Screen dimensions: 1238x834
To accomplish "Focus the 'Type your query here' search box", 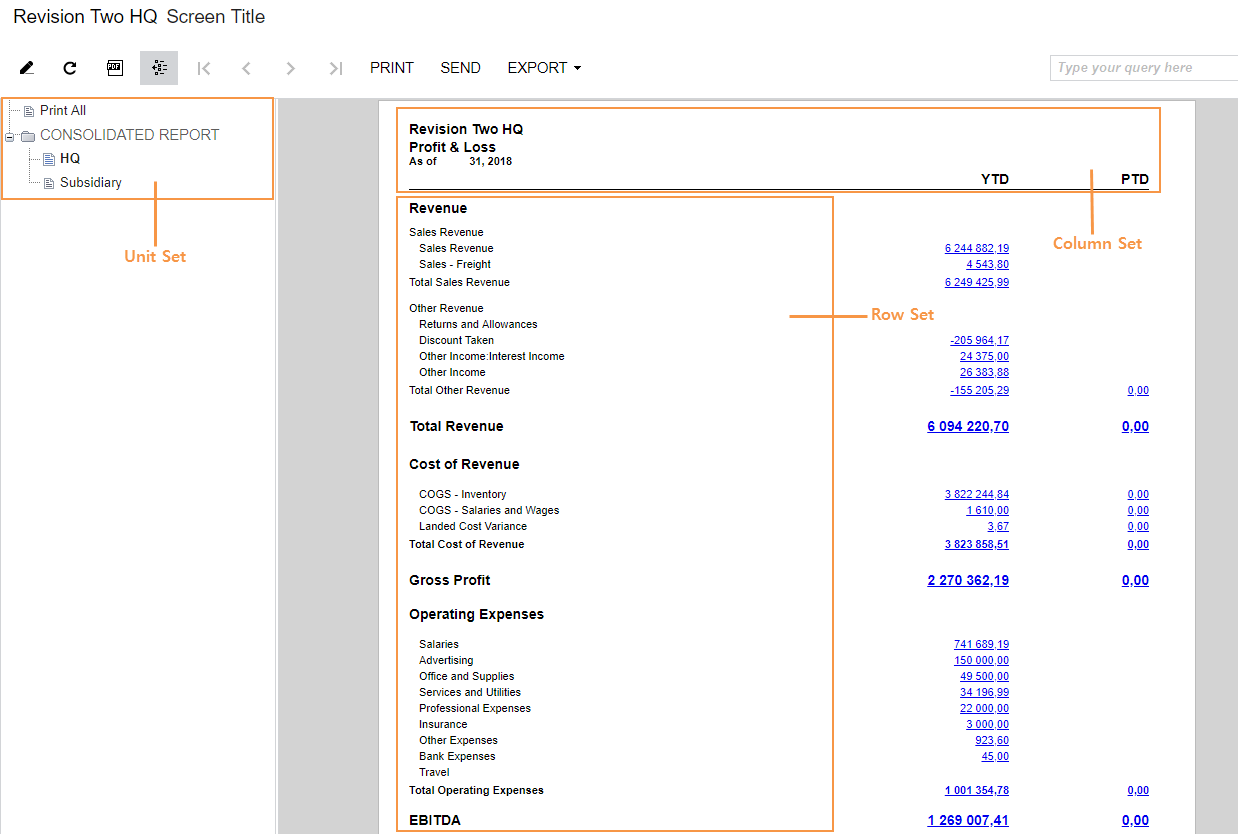I will click(x=1144, y=68).
